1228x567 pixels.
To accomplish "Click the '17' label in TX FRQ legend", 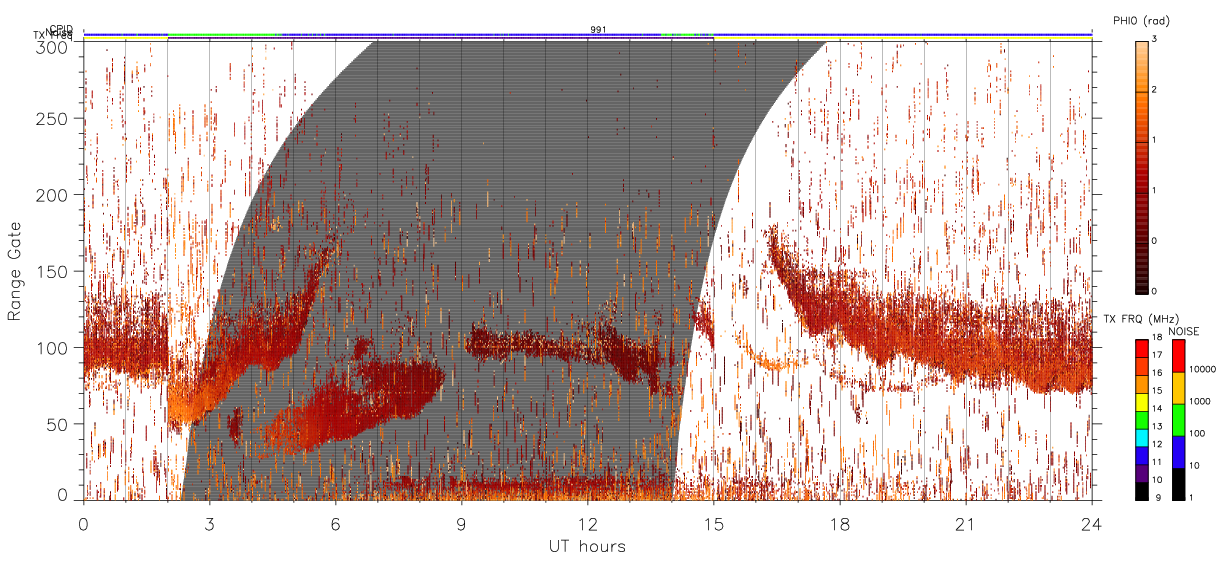I will (x=1157, y=355).
